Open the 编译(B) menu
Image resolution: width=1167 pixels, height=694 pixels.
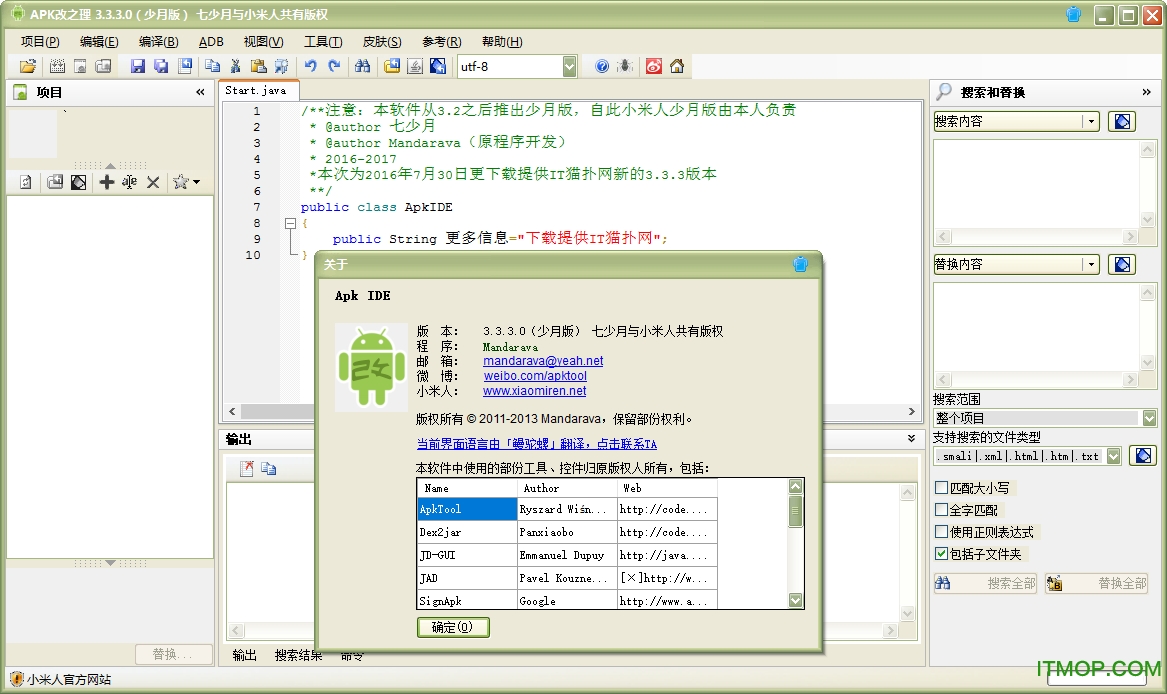(159, 42)
